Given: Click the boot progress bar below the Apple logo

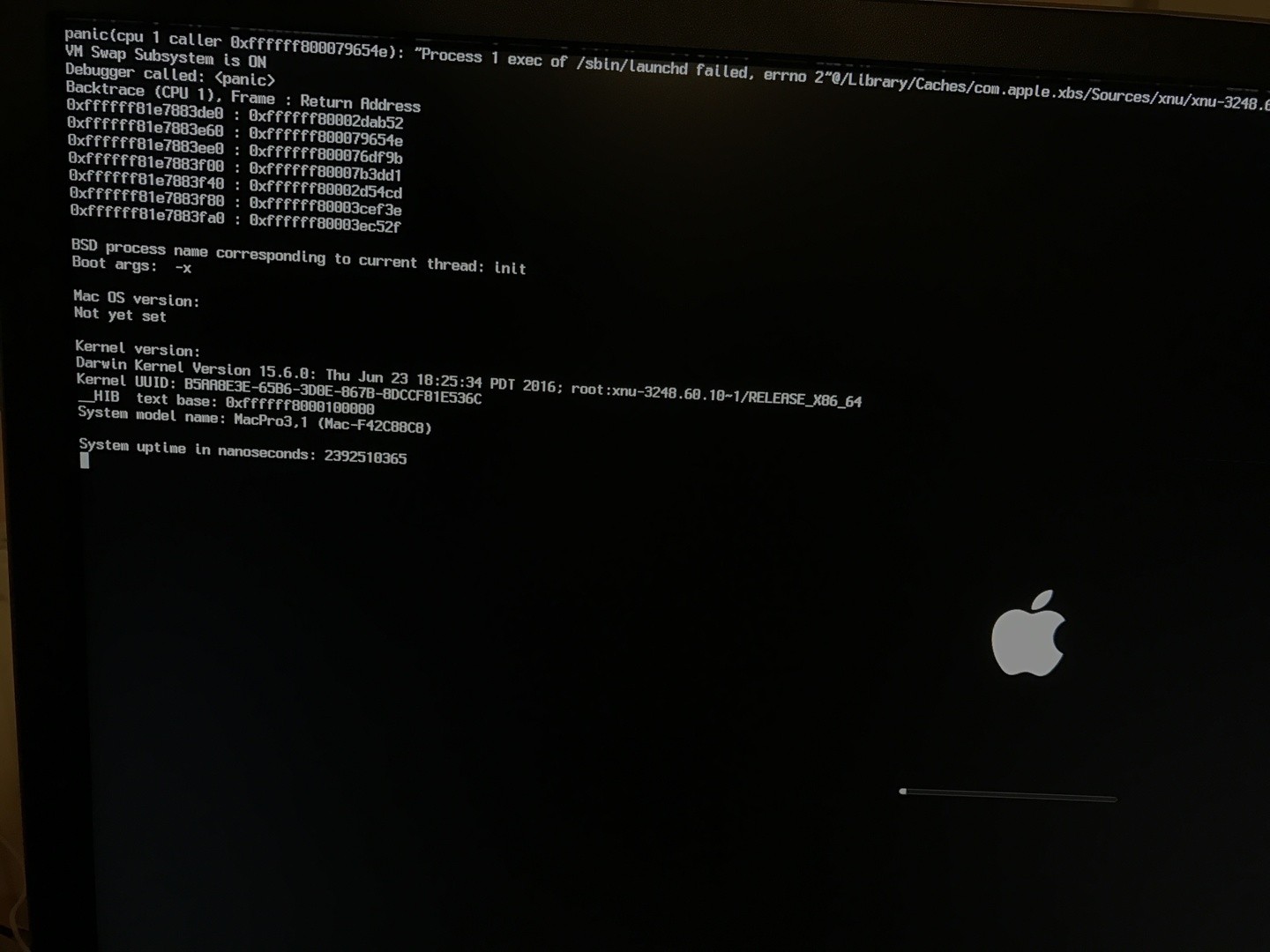Looking at the screenshot, I should point(1008,795).
